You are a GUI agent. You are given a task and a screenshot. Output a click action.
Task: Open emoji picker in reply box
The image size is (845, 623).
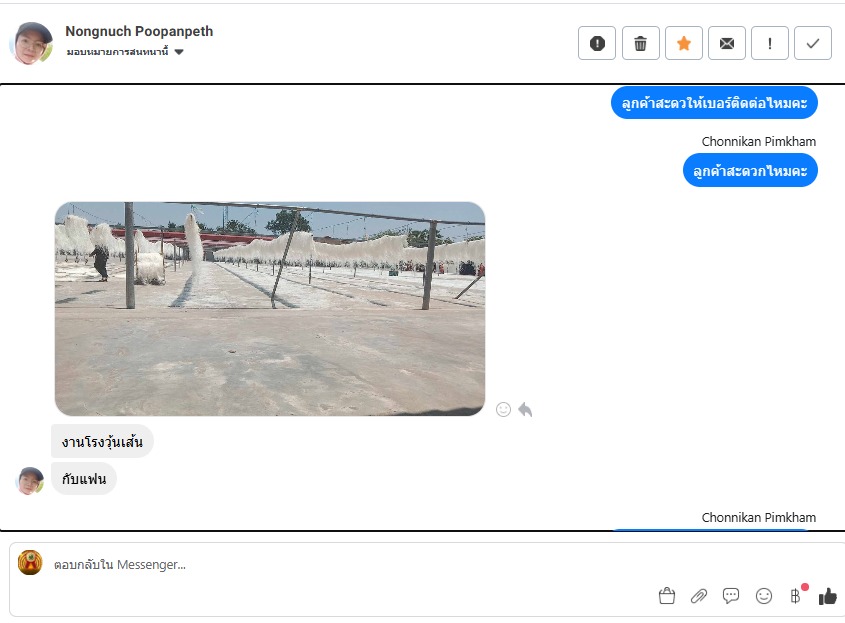coord(764,596)
